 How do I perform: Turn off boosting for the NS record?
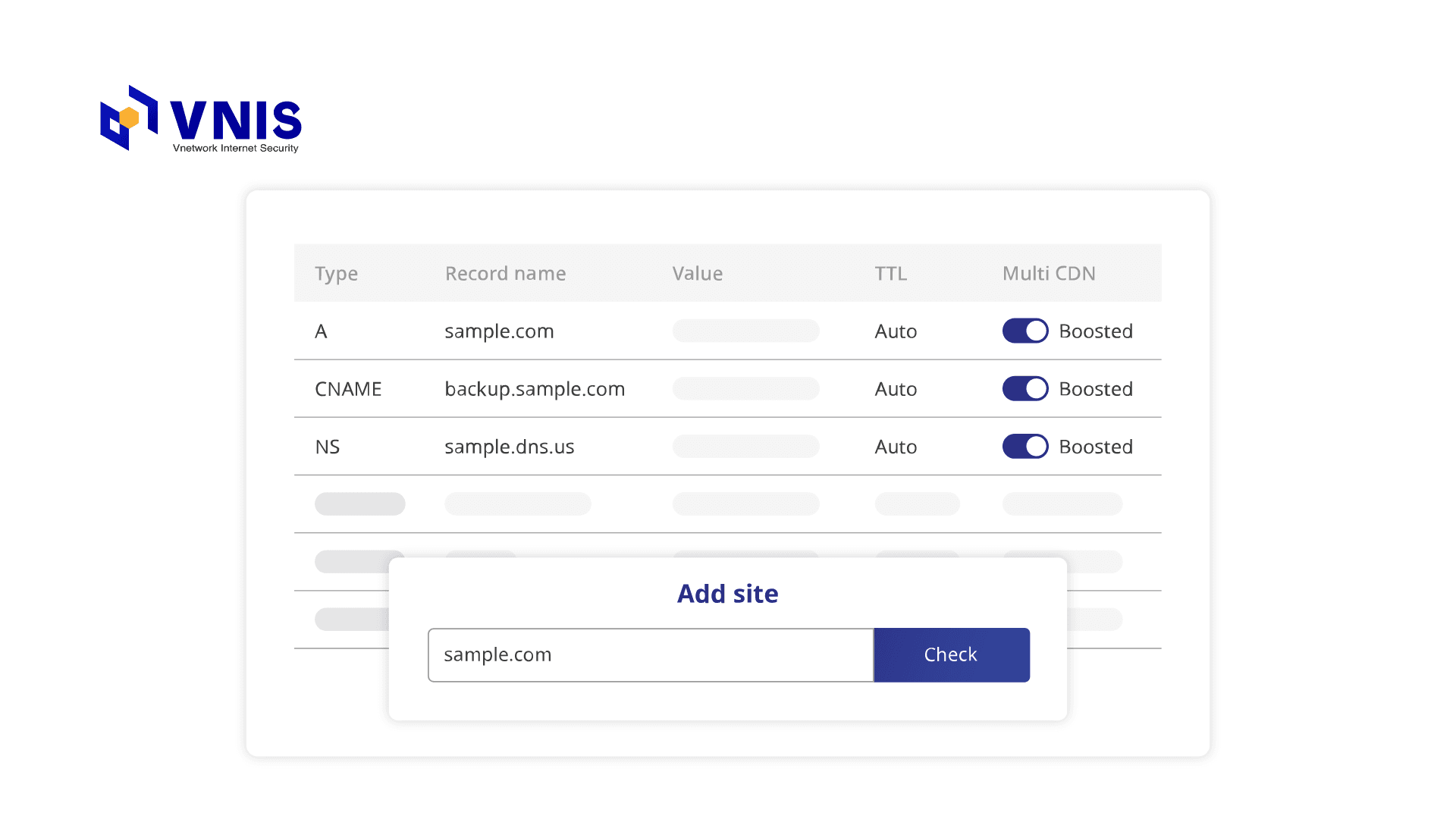coord(1025,447)
